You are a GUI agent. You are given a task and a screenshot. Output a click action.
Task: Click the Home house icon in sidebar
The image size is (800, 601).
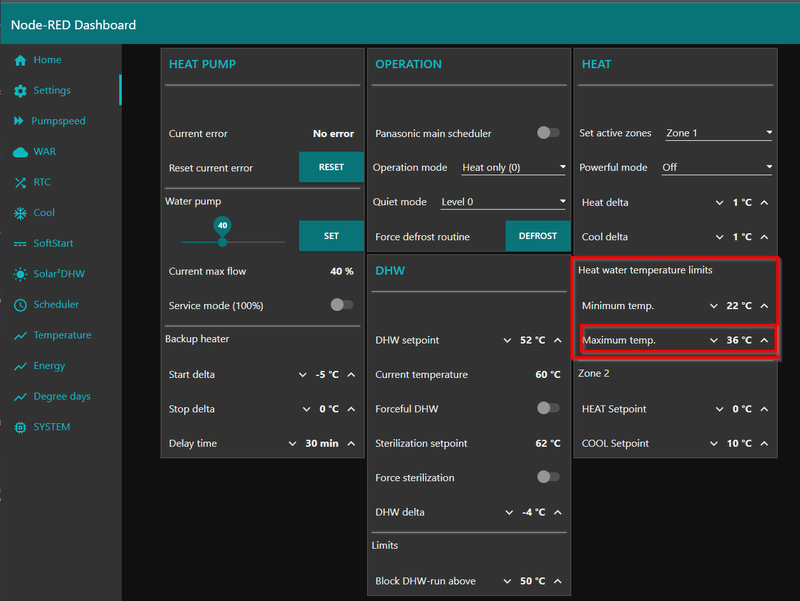point(20,60)
